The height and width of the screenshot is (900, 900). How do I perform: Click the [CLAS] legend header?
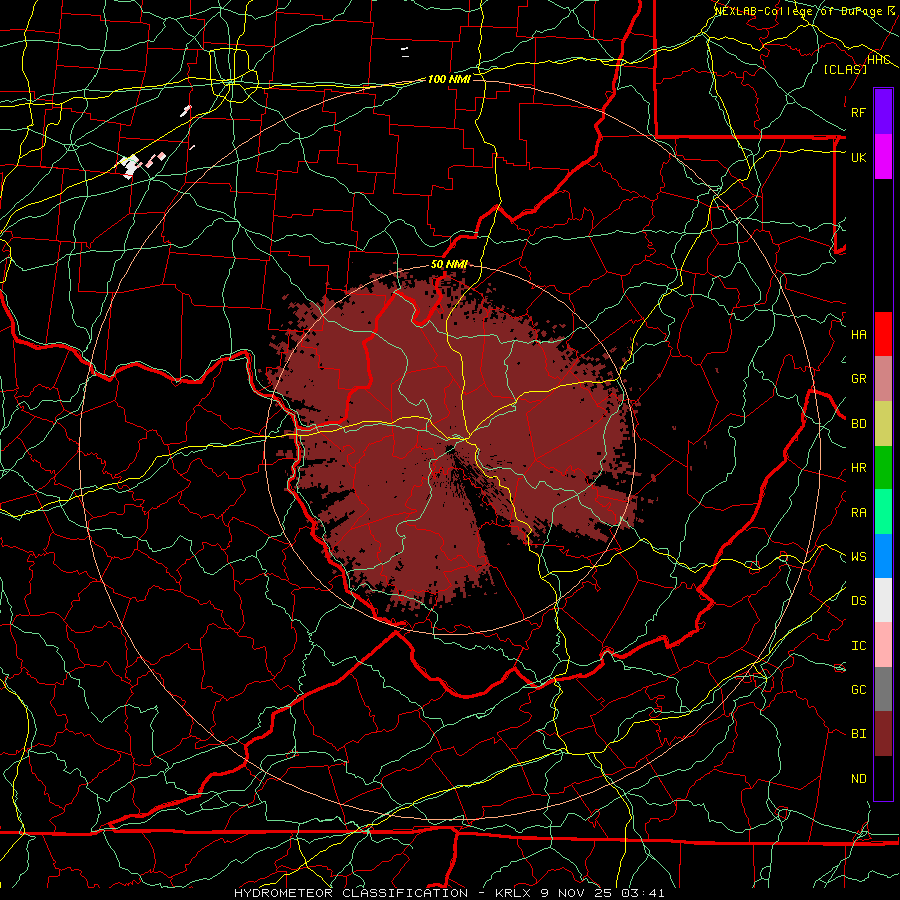click(x=845, y=69)
